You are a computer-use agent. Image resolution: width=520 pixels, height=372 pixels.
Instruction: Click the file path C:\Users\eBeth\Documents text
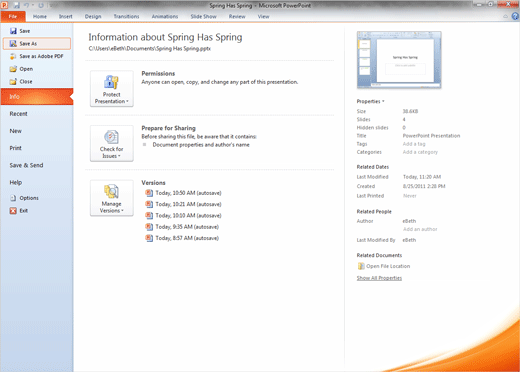click(x=150, y=49)
